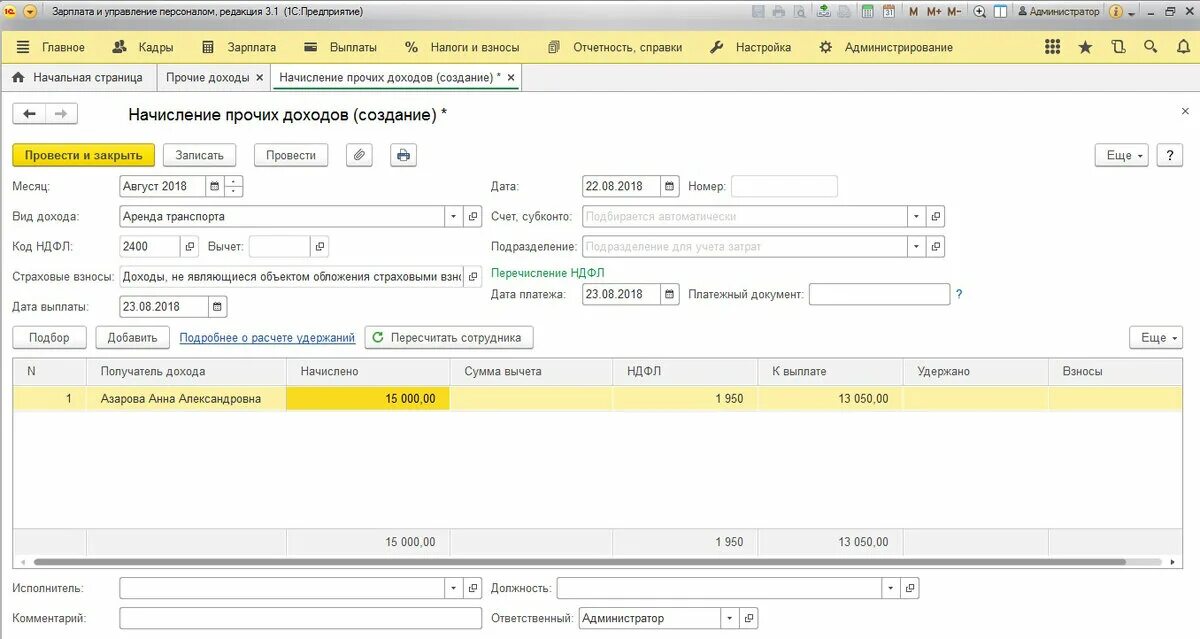Screen dimensions: 1200x639
Task: Click the Записать button
Action: tap(200, 155)
